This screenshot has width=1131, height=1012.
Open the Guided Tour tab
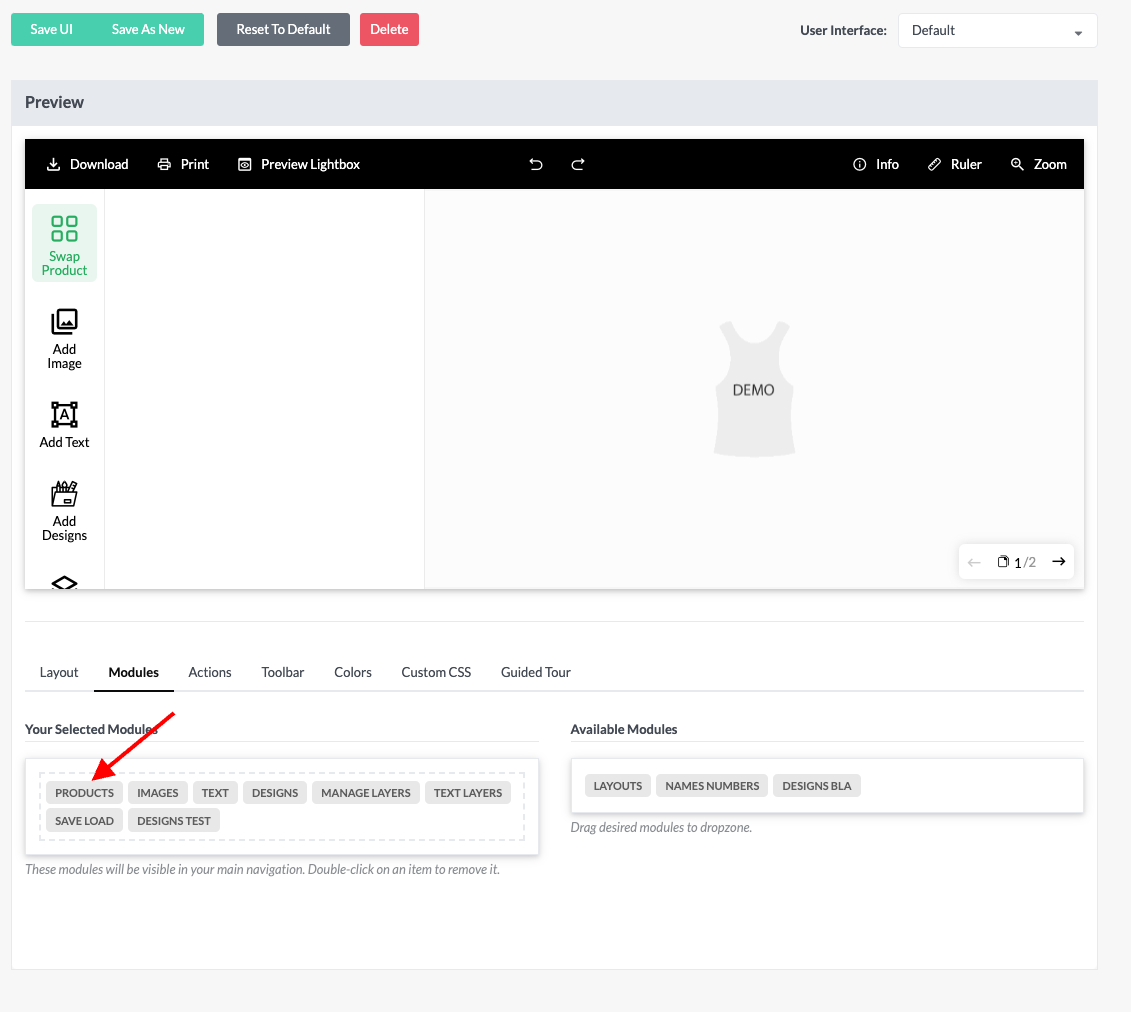click(x=536, y=672)
